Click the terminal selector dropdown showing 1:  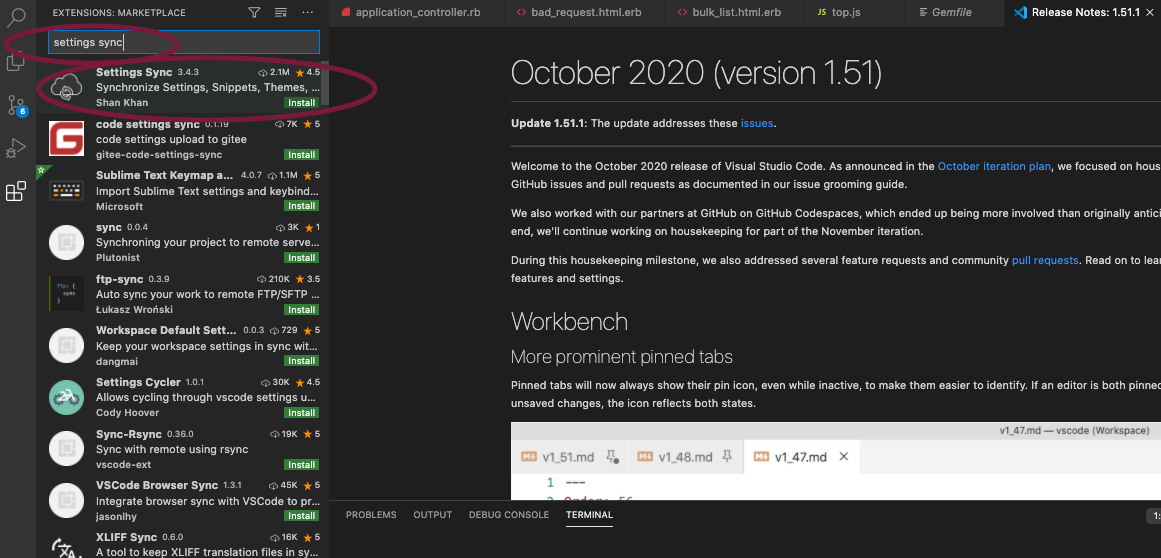pos(1154,515)
